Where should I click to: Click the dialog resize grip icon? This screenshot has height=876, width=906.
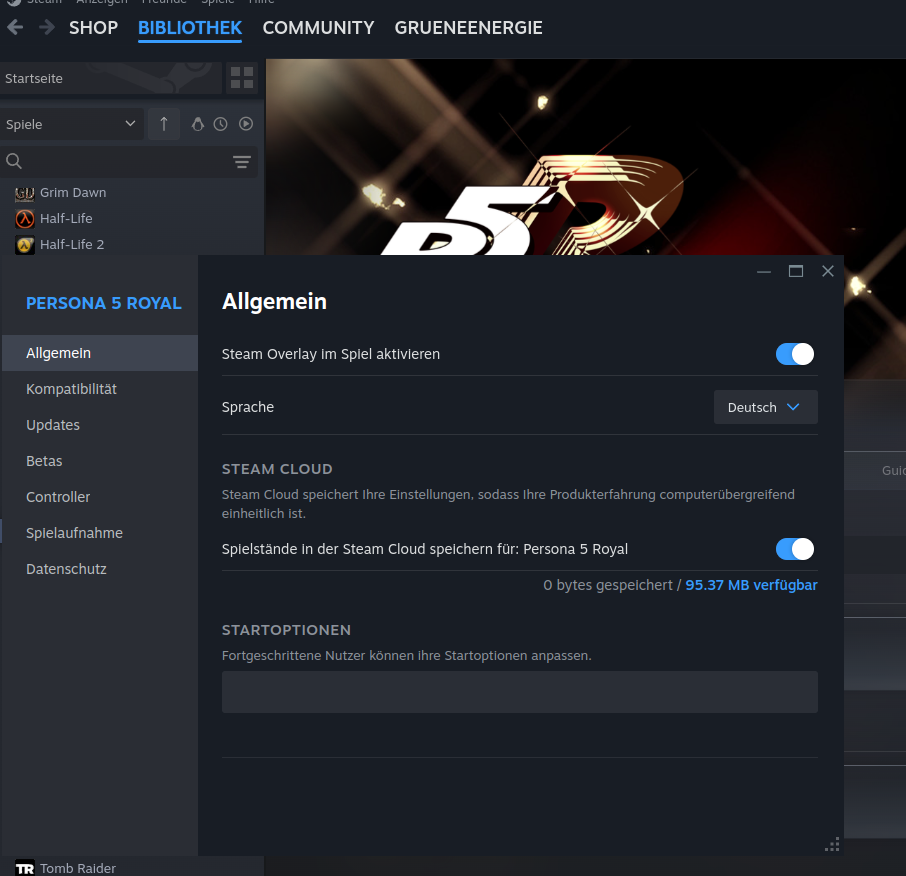click(832, 845)
